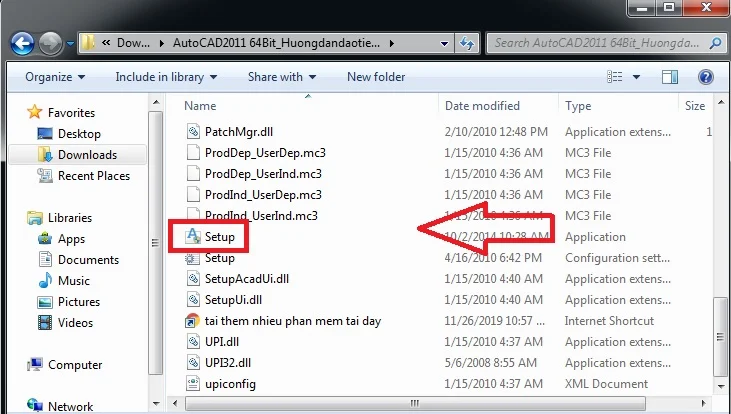
Task: Click the Forward navigation arrow button
Action: tap(50, 44)
